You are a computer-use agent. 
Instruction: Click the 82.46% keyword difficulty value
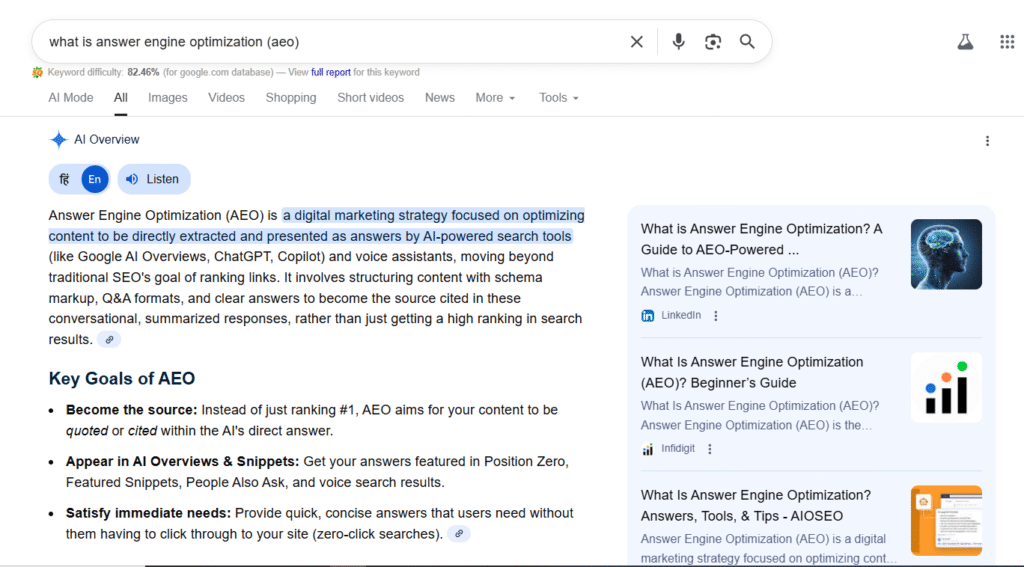tap(143, 73)
